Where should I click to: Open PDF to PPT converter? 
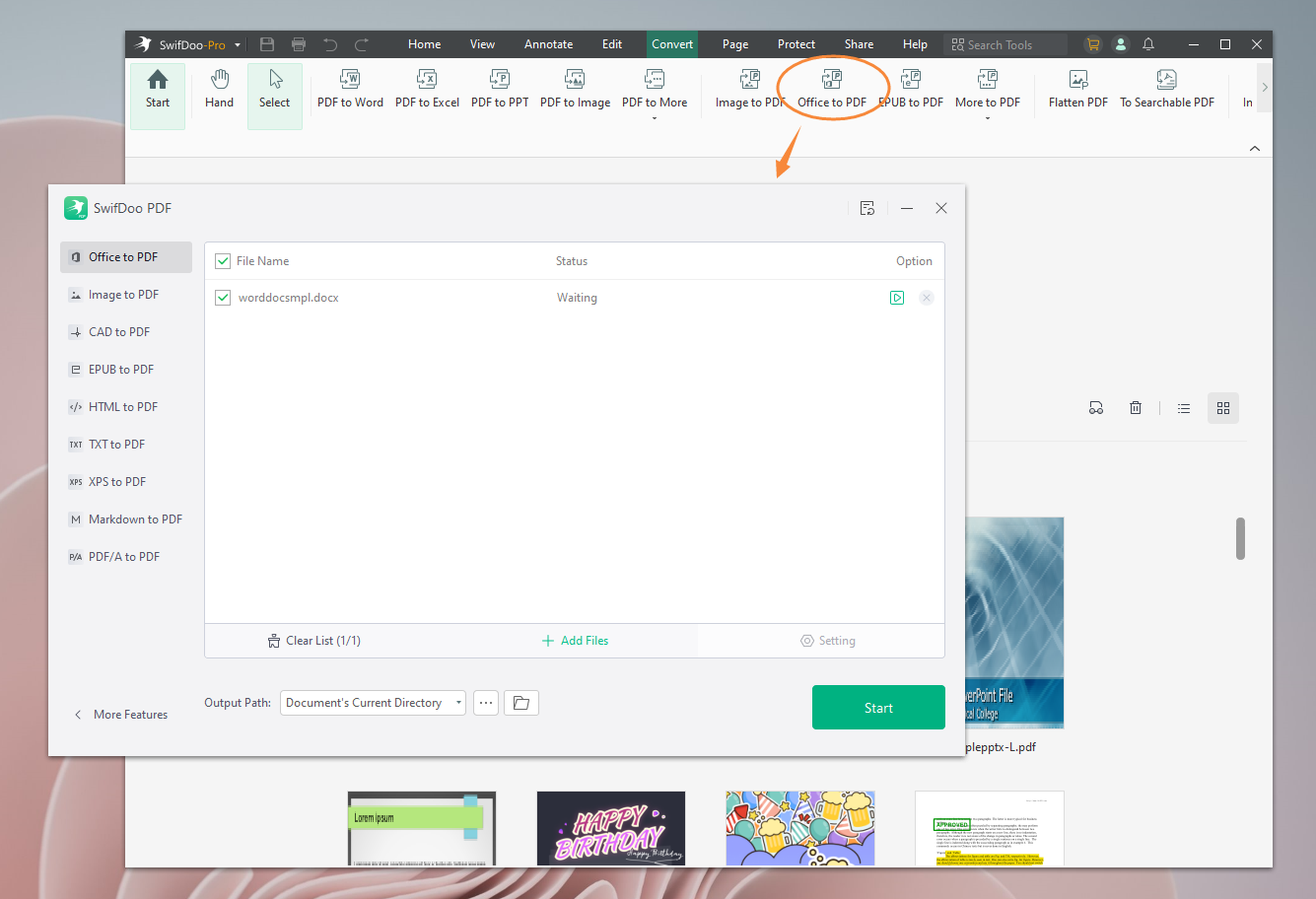click(500, 90)
